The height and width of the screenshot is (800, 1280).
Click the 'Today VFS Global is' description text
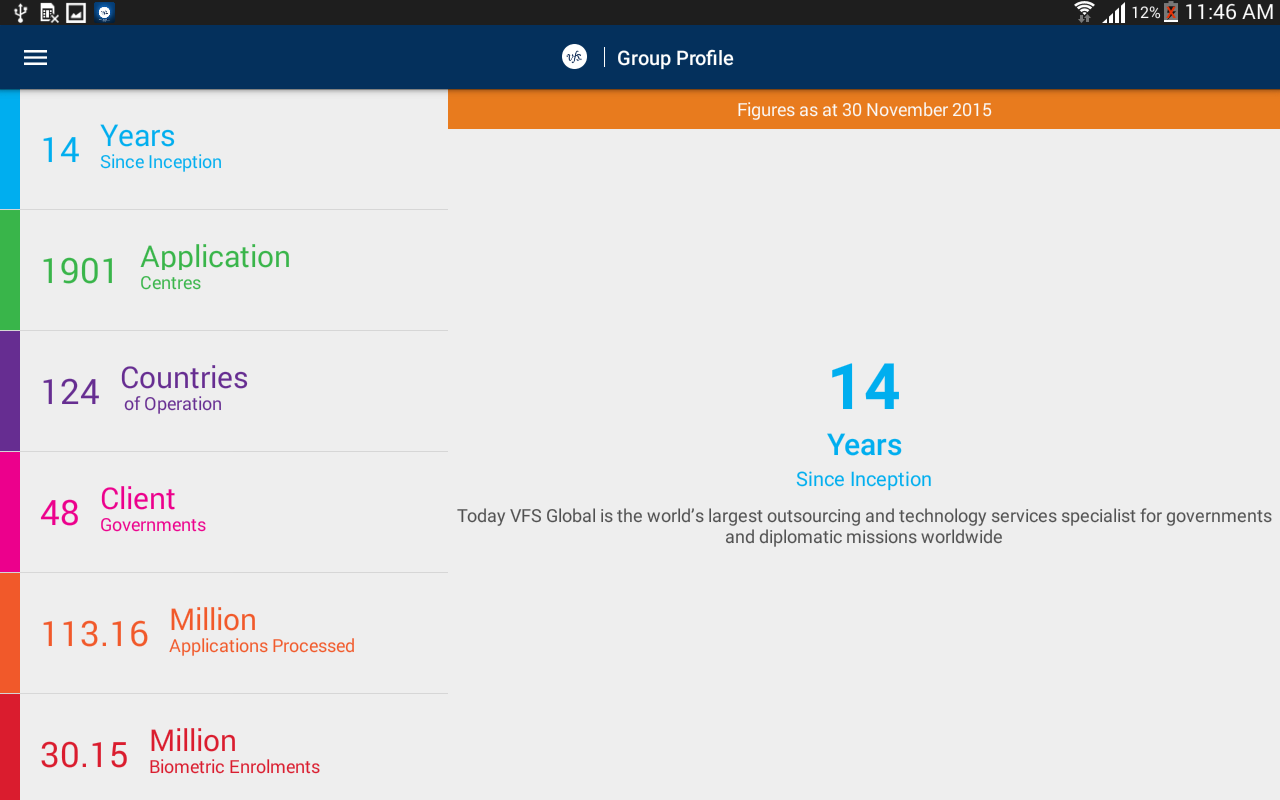[x=864, y=526]
